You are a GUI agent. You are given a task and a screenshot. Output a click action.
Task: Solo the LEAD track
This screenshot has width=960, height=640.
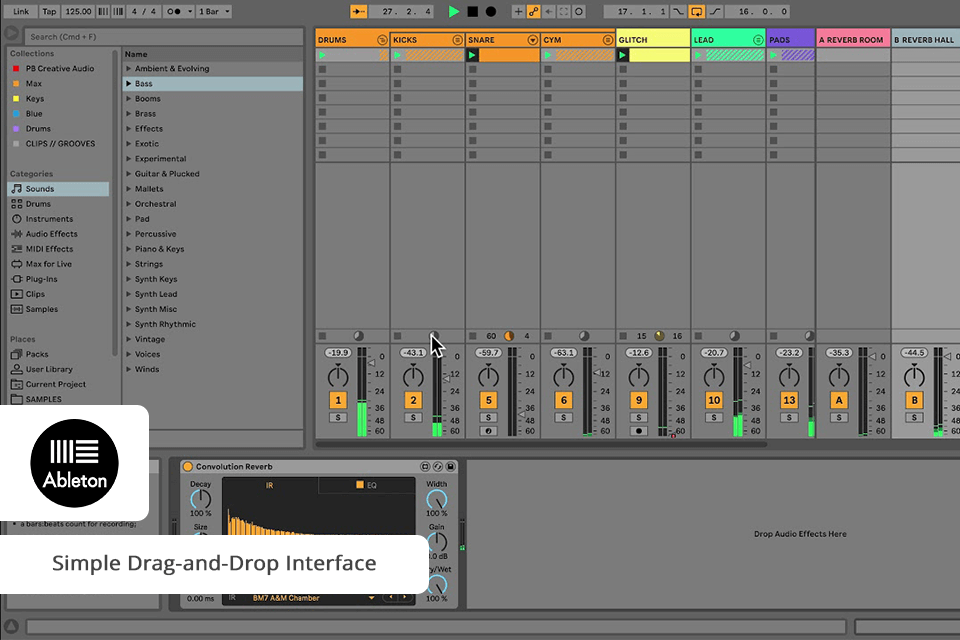click(714, 418)
